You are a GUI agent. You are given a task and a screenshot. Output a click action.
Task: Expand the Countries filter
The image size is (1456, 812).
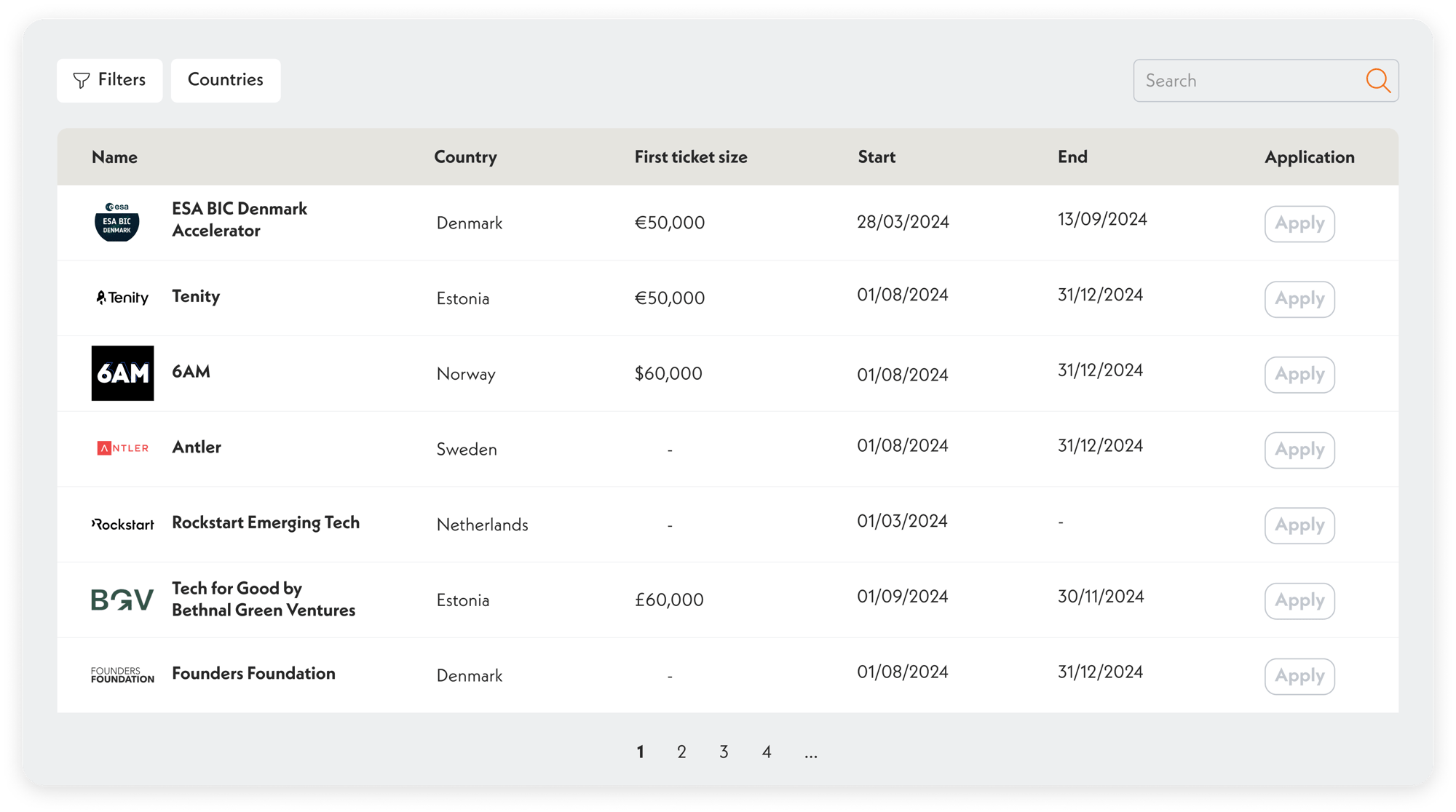click(226, 80)
